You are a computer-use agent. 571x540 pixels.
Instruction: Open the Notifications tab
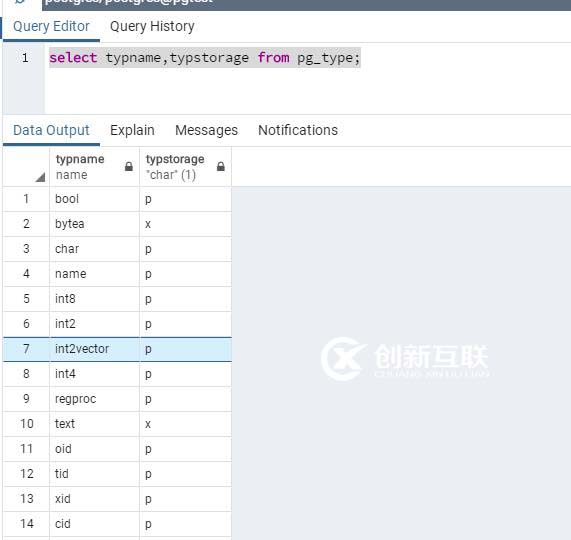coord(298,130)
